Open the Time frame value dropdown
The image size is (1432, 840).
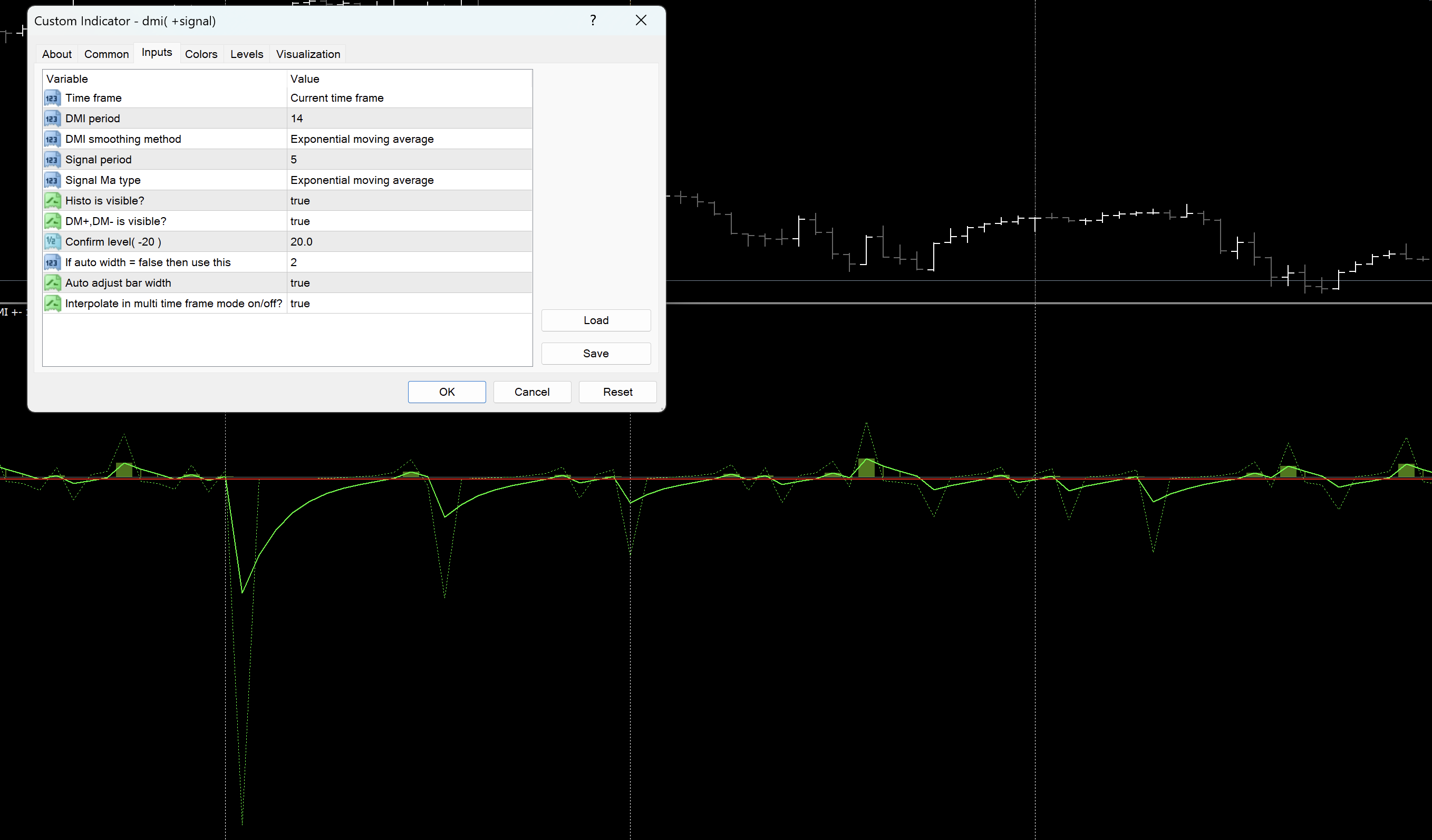[337, 97]
